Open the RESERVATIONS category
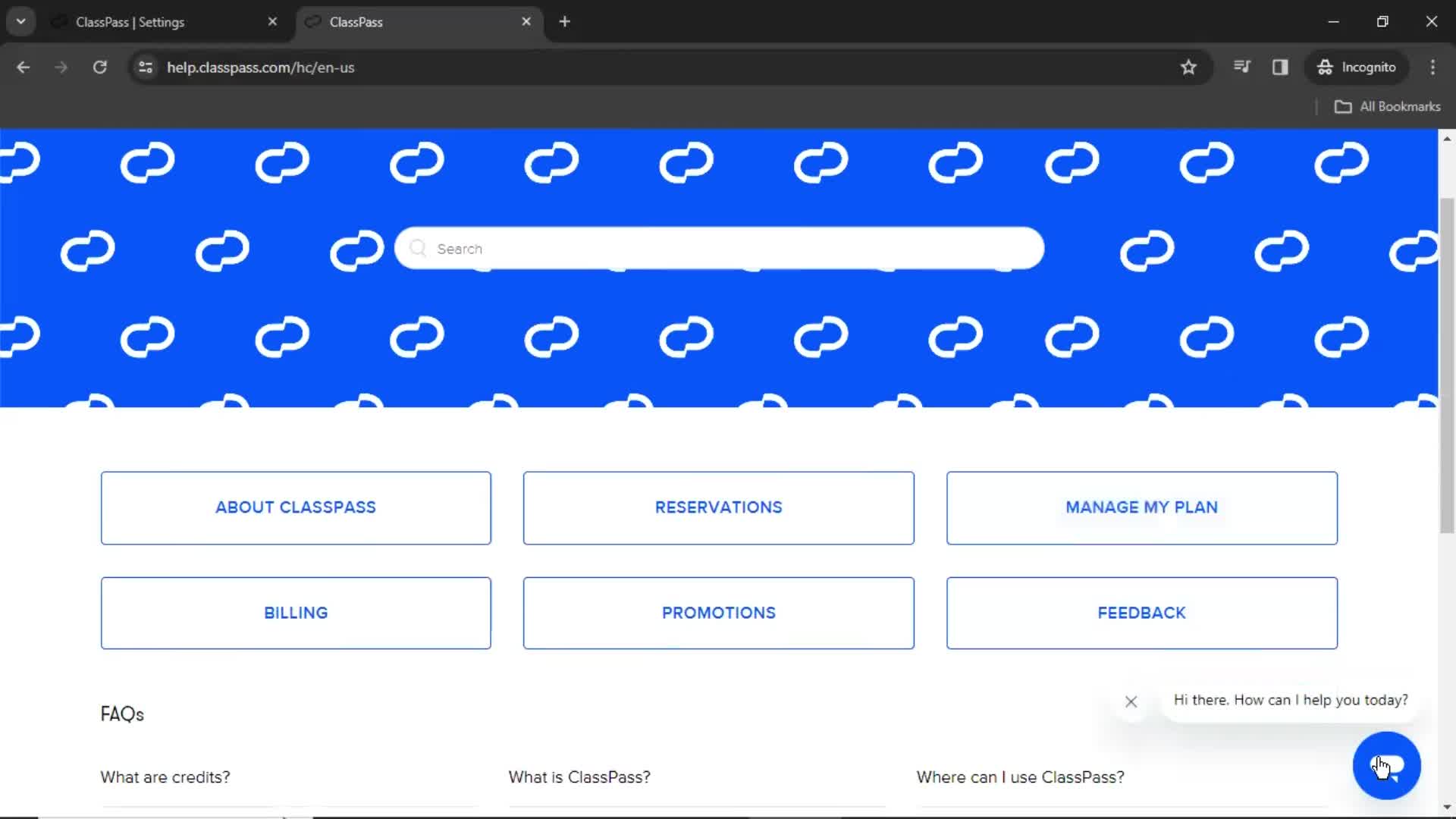 tap(718, 507)
